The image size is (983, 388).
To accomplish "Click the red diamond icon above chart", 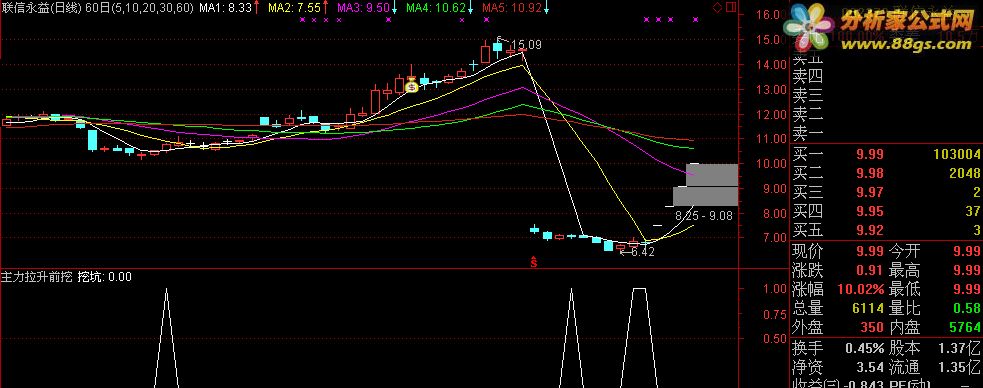I will click(x=717, y=8).
